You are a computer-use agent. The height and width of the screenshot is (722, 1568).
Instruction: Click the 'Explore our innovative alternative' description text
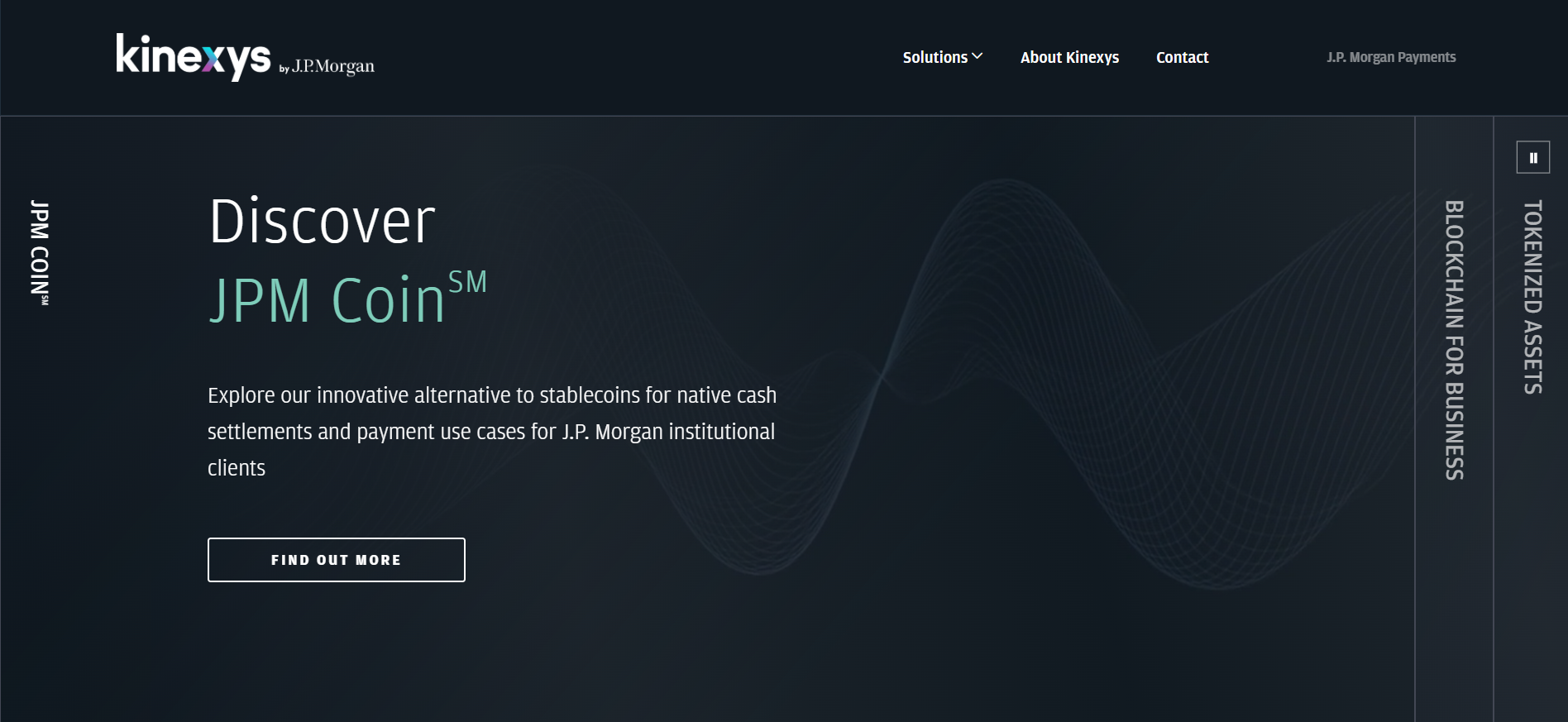(x=492, y=431)
